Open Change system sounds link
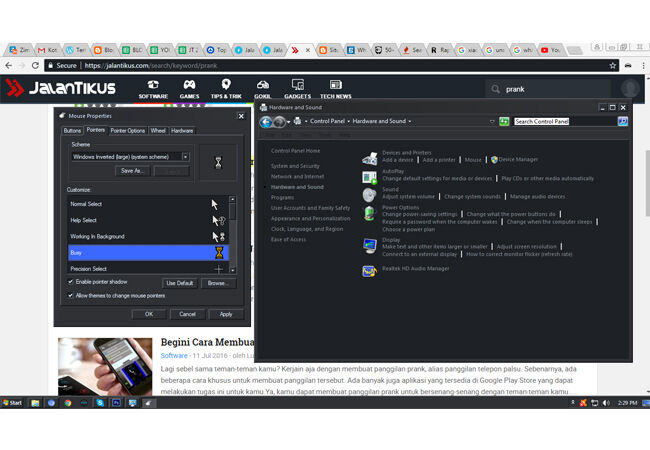 472,196
